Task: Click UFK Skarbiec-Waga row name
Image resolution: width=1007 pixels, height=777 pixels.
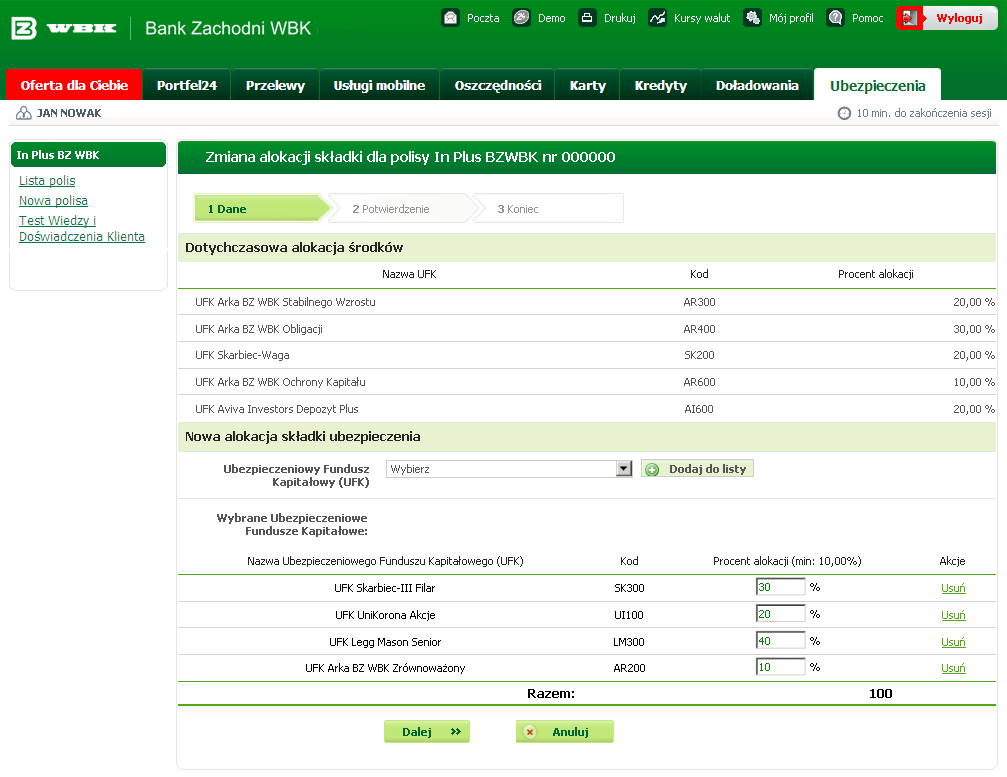Action: (242, 355)
